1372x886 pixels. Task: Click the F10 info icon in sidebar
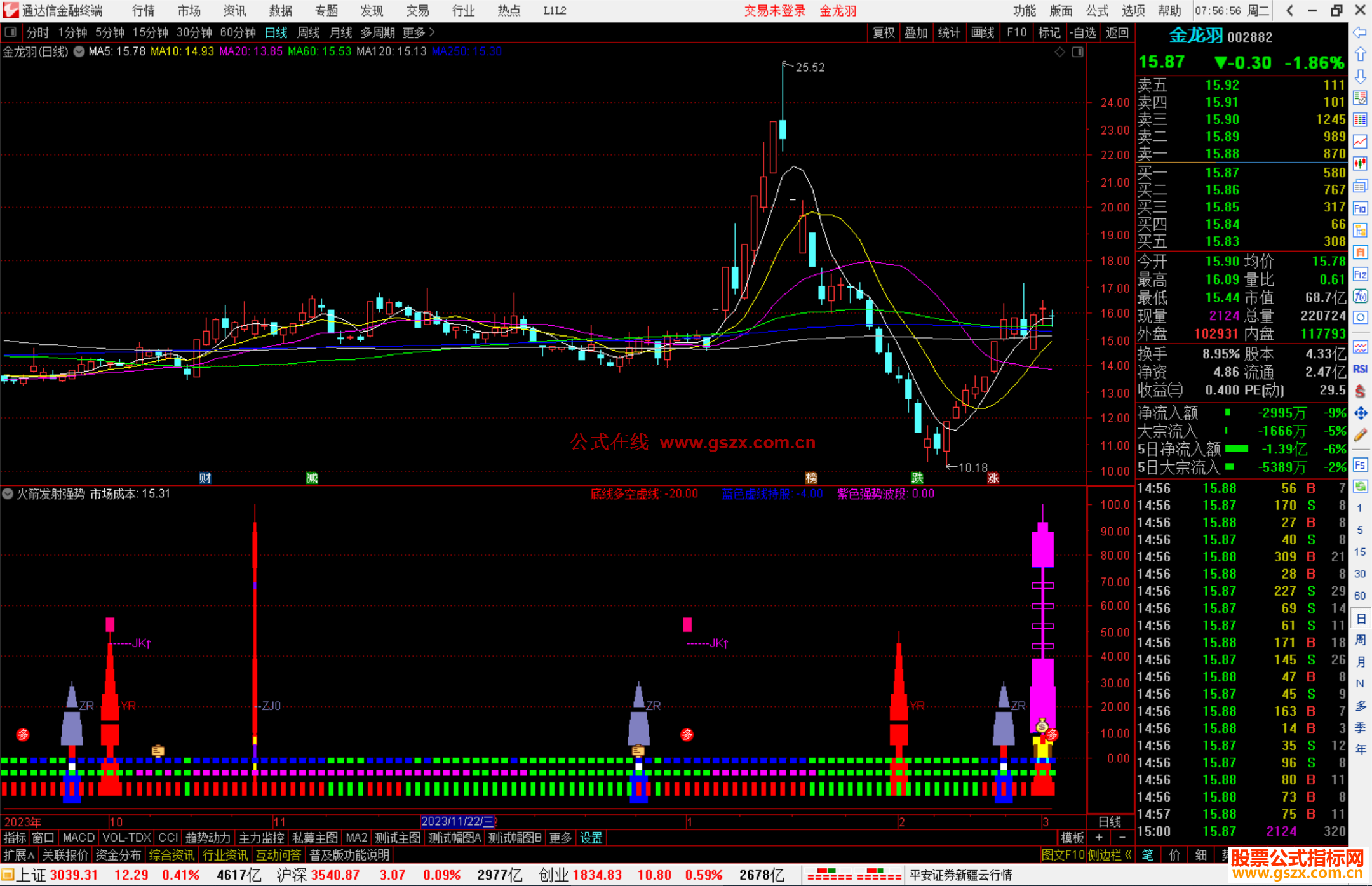pos(1360,209)
